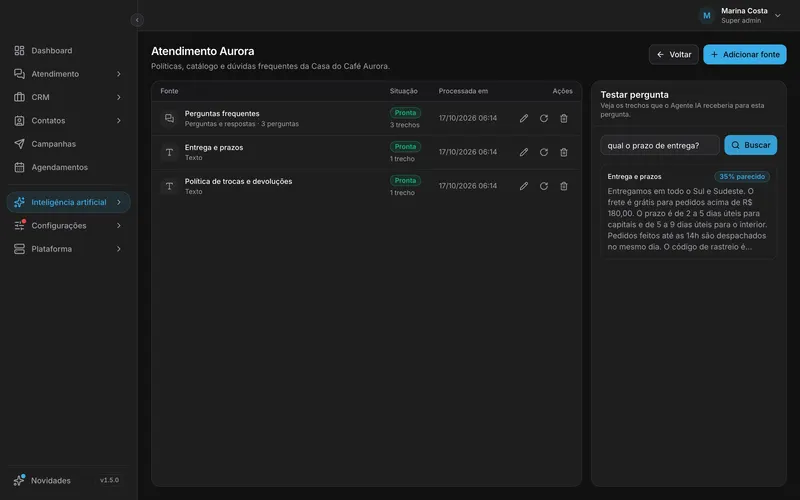Click the M user avatar
The image size is (800, 500).
[707, 16]
